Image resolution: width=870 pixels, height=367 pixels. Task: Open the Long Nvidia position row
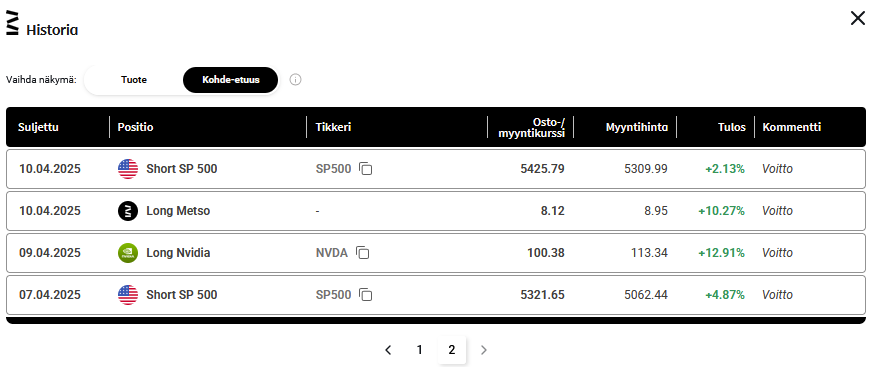[x=436, y=253]
